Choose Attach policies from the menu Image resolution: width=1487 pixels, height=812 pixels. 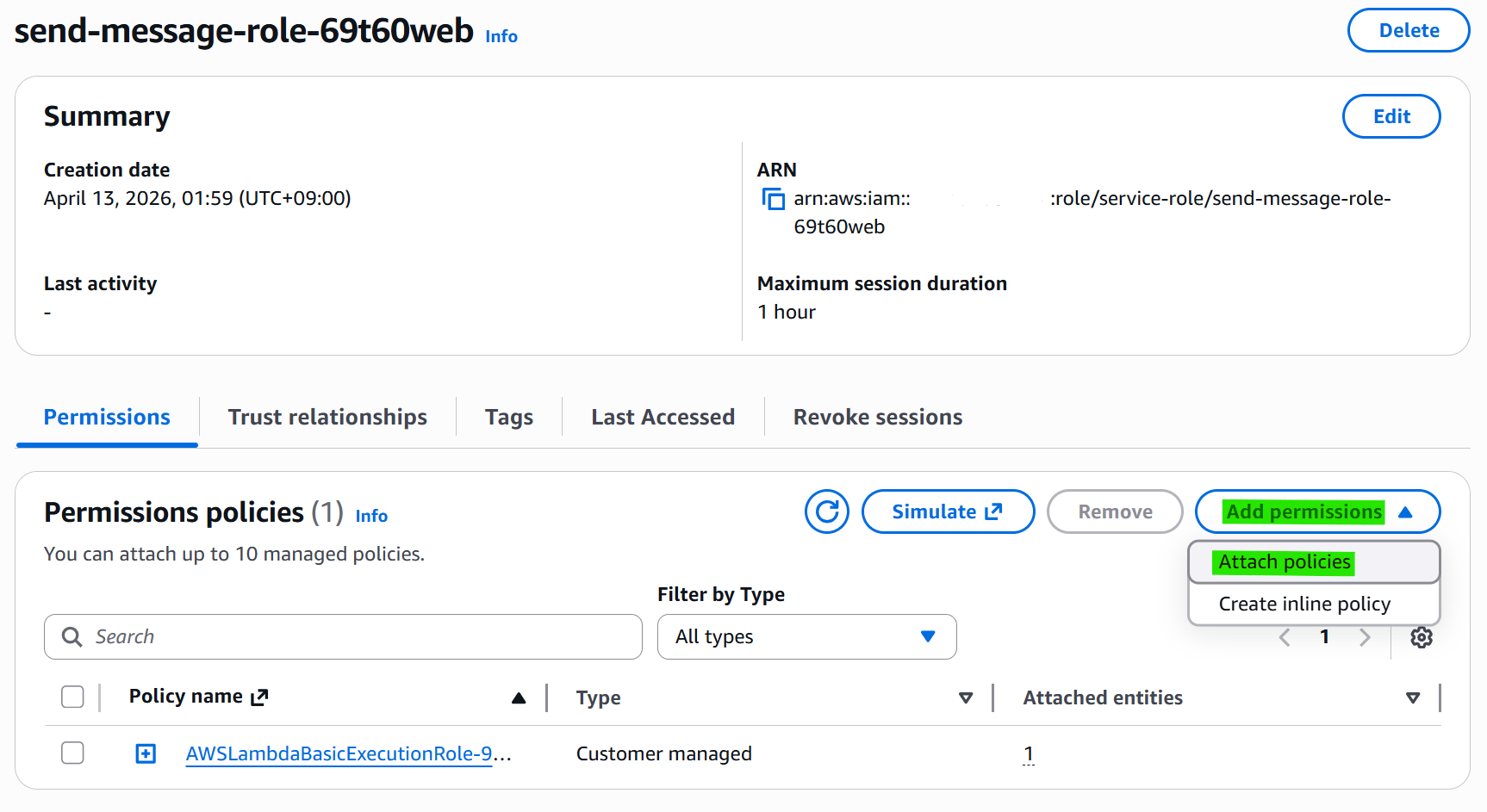(1314, 562)
